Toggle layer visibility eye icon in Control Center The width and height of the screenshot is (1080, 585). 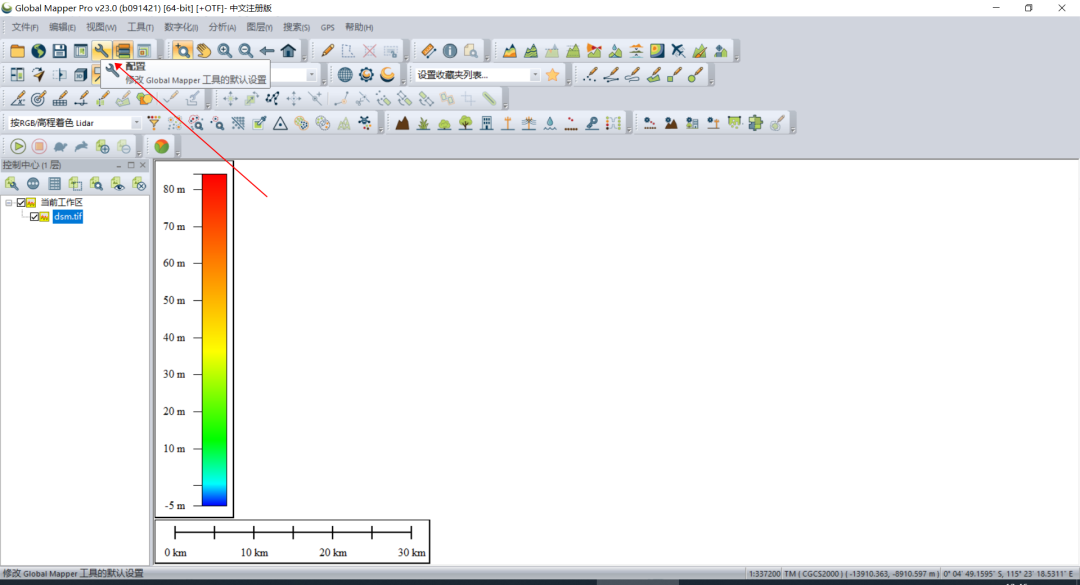click(x=118, y=183)
